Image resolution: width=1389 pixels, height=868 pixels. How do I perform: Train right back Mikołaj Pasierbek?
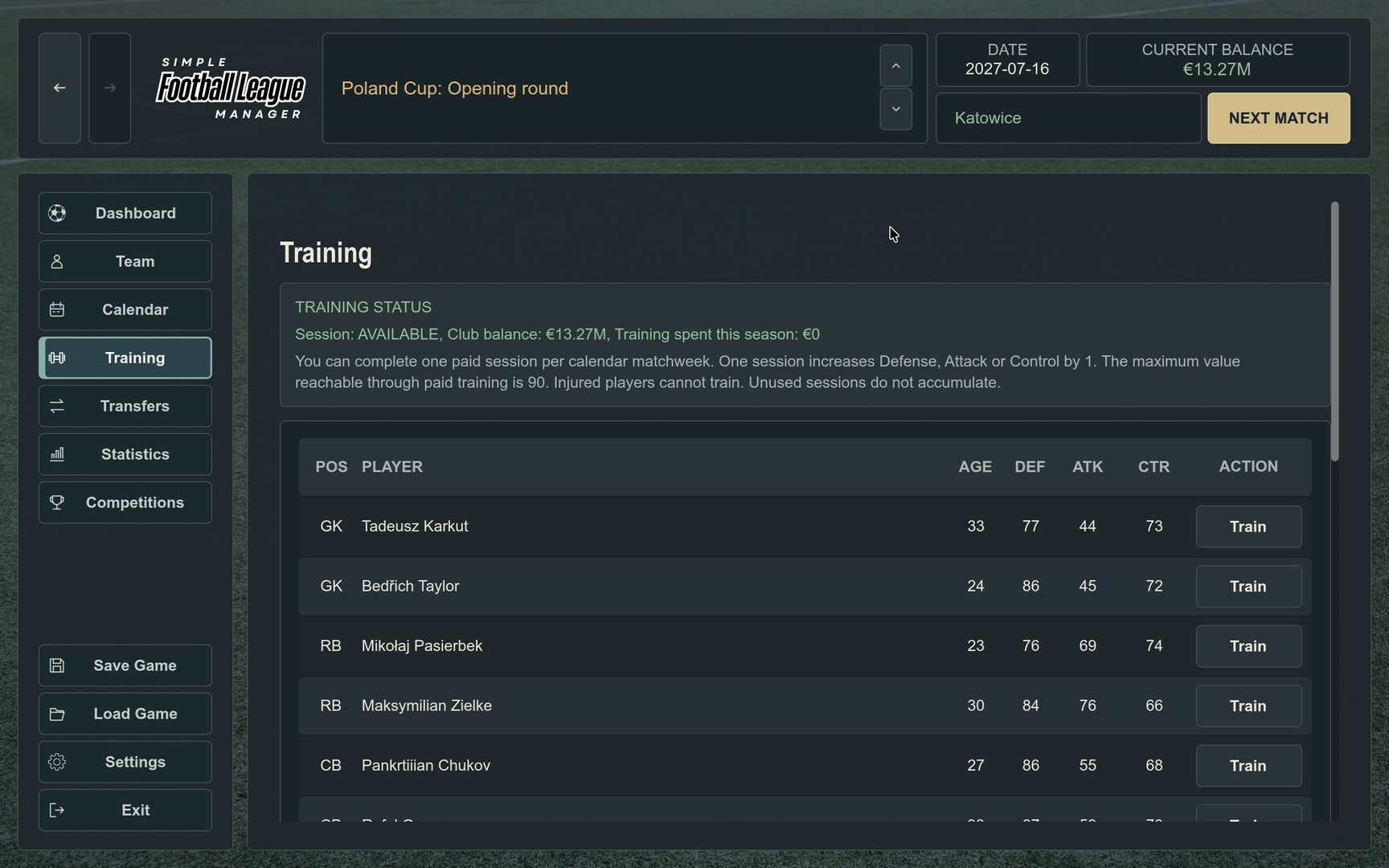pos(1248,646)
